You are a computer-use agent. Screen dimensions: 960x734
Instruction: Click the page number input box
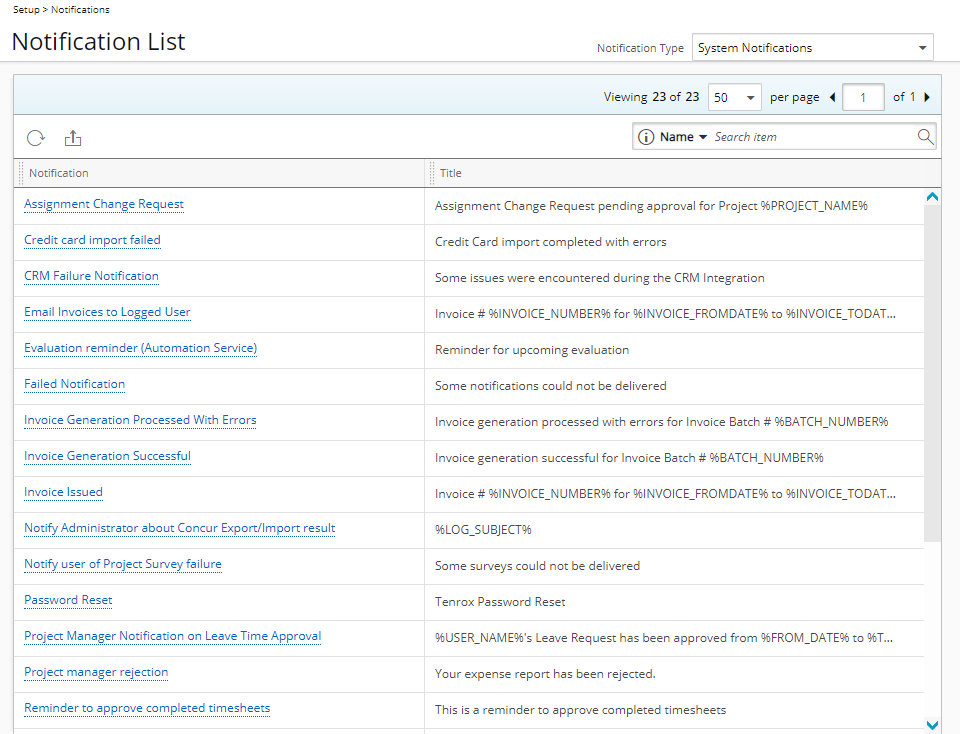[x=863, y=97]
